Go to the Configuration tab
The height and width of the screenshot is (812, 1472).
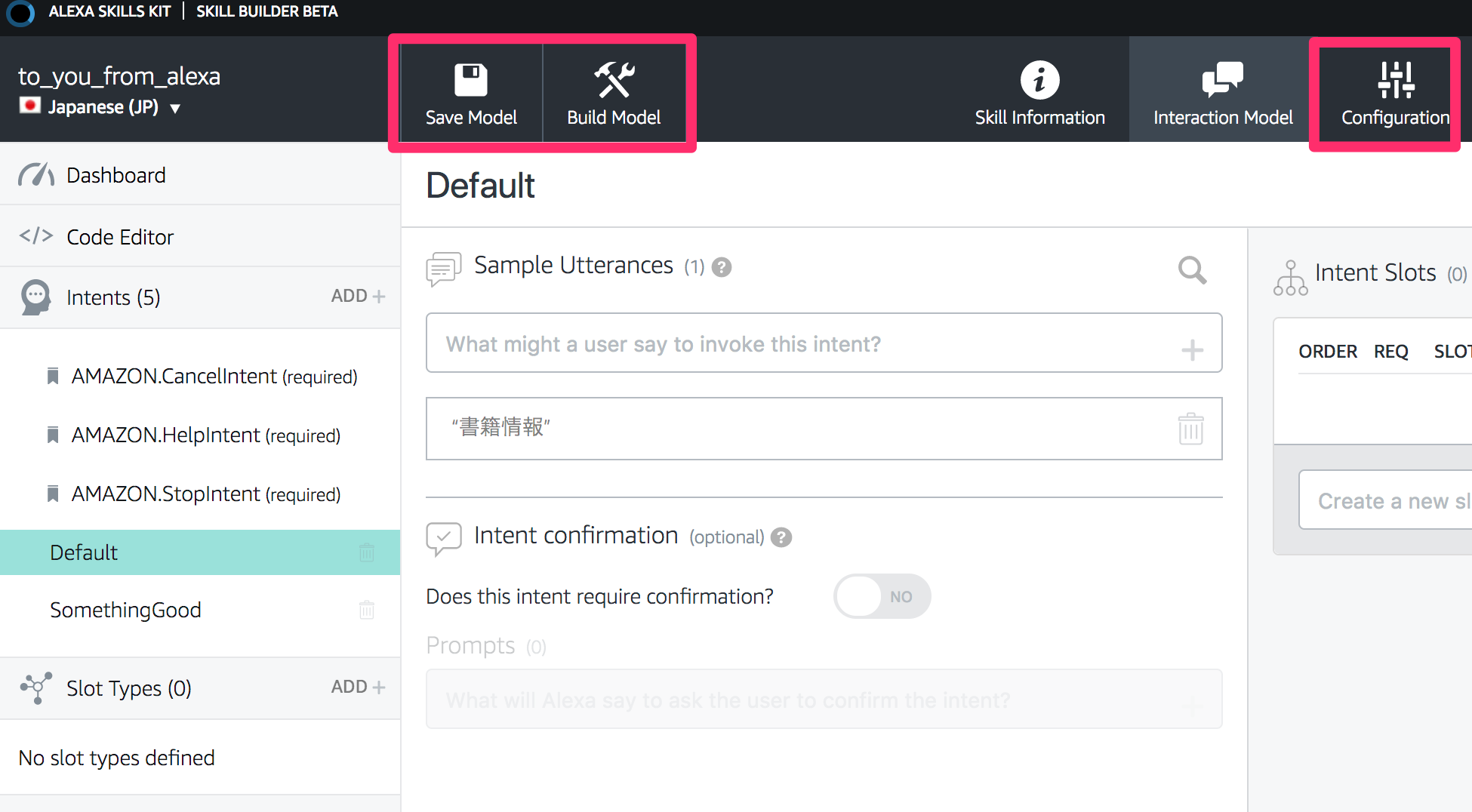[x=1395, y=93]
